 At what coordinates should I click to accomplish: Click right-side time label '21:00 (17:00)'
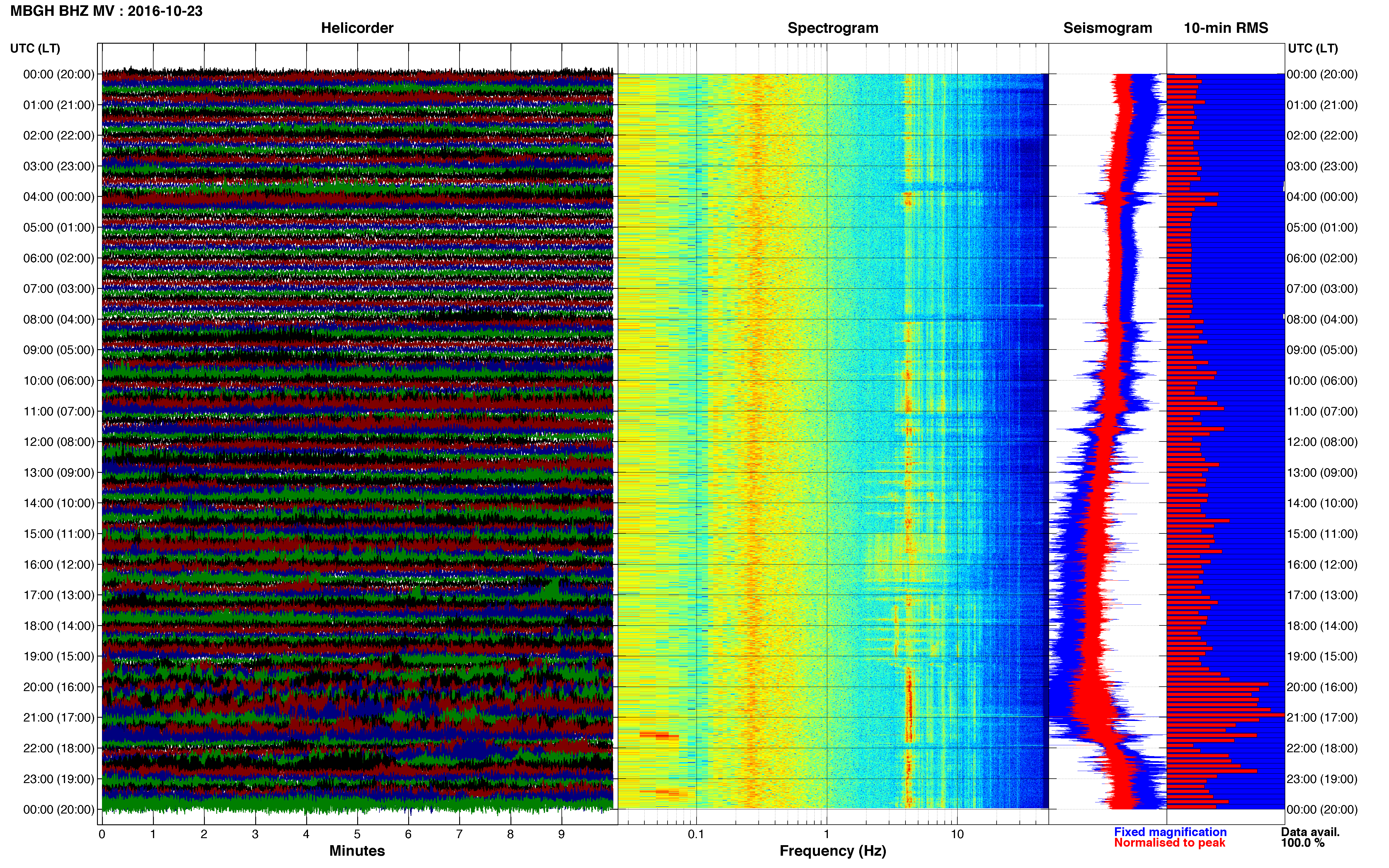[x=1322, y=718]
